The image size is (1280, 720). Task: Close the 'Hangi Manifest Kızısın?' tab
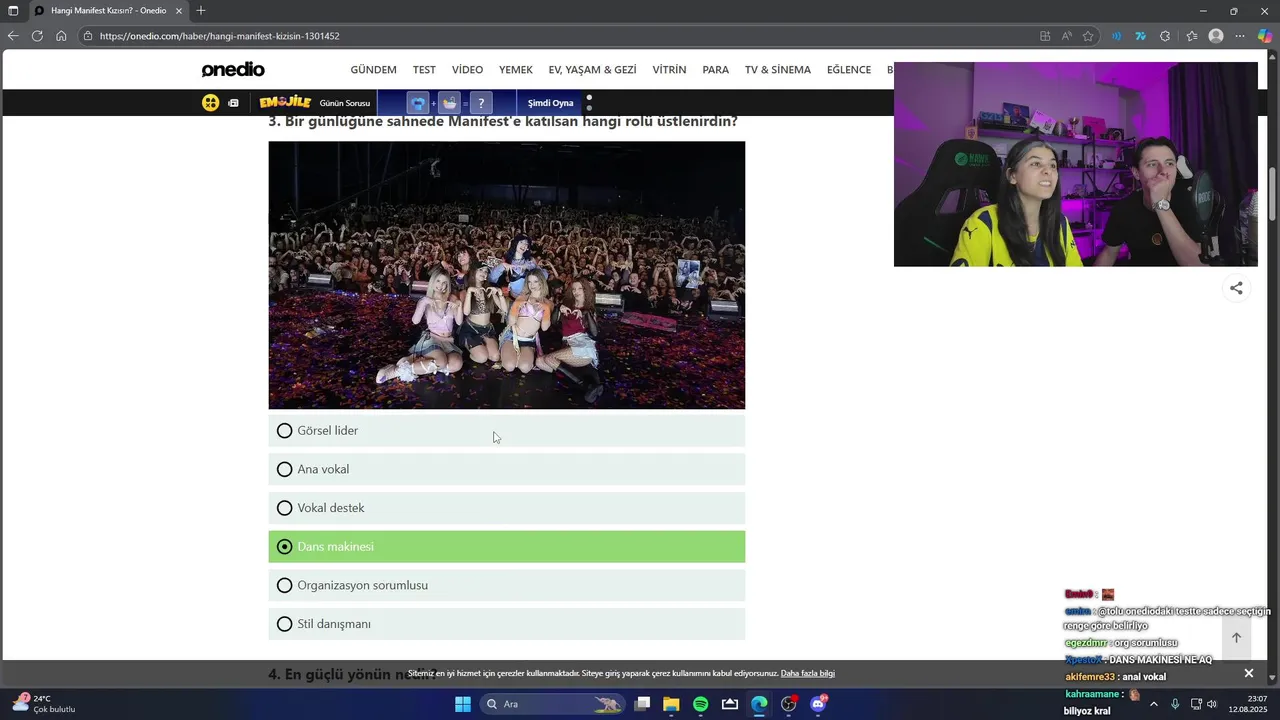point(180,11)
